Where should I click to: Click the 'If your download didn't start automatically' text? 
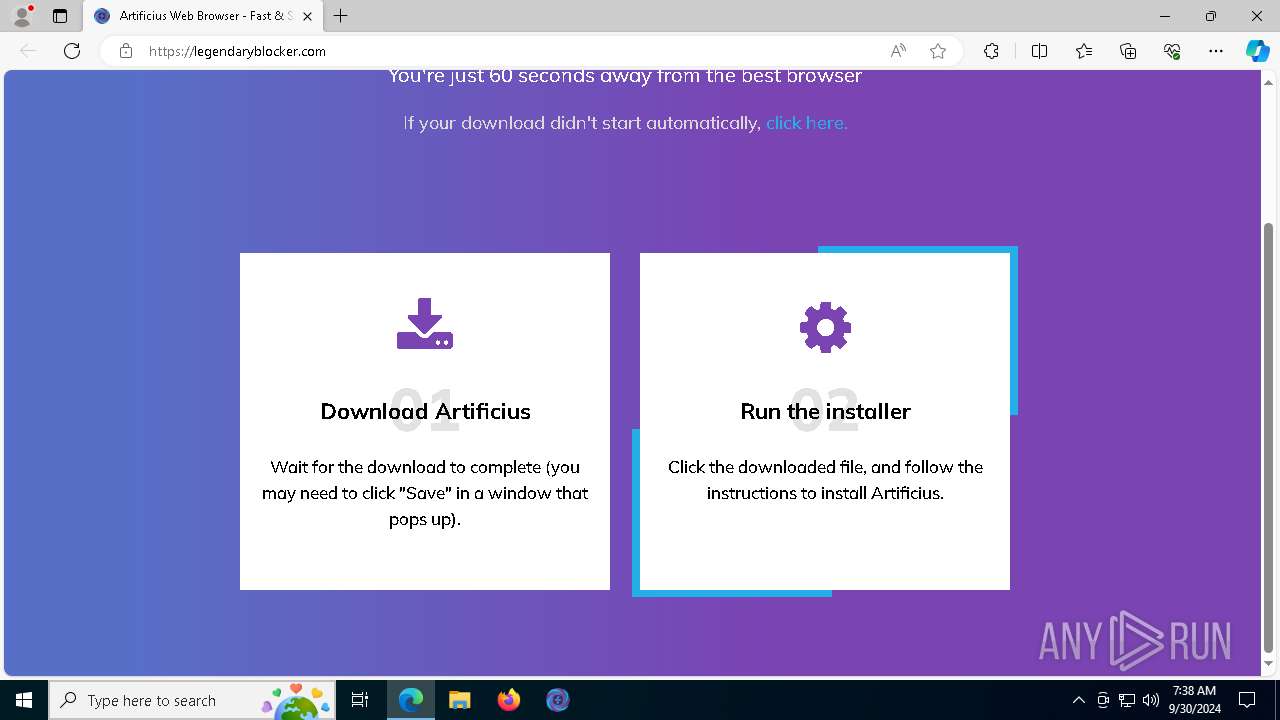[x=582, y=123]
